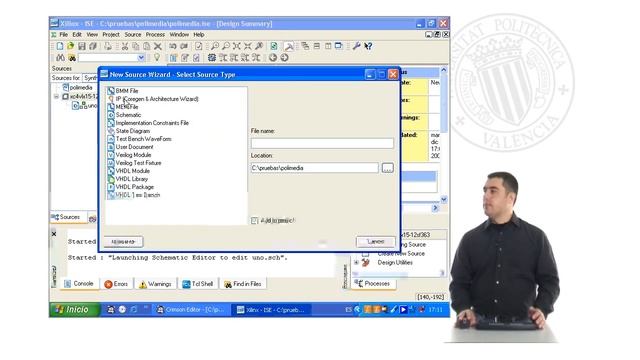Switch to the Warnings tab
The height and width of the screenshot is (360, 640).
pyautogui.click(x=155, y=284)
